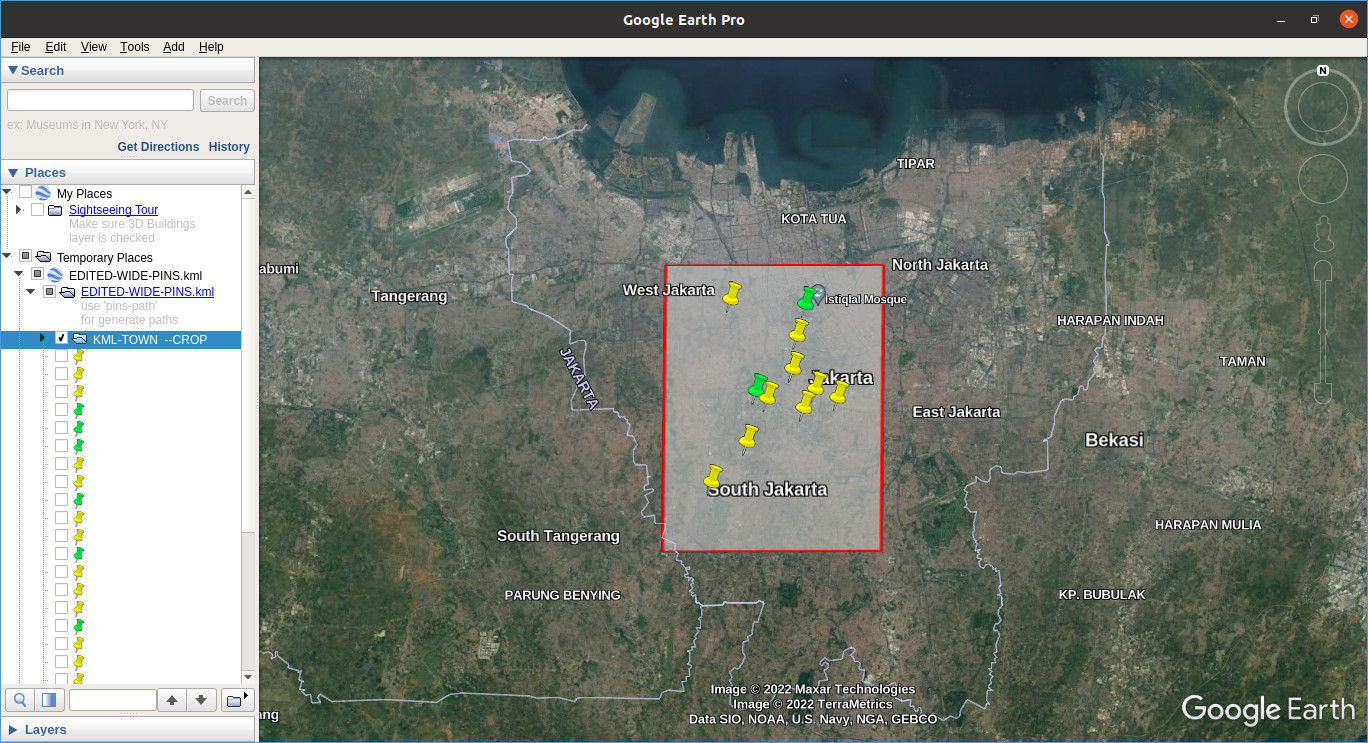
Task: Click the Move joystick circle on map
Action: (x=1322, y=179)
